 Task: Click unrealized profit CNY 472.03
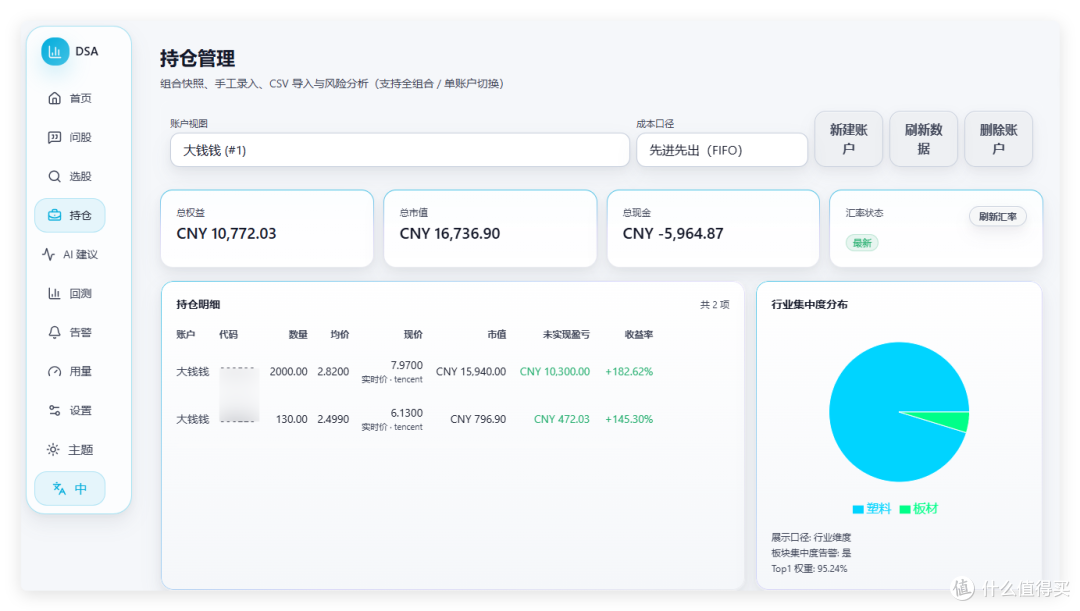click(x=562, y=419)
